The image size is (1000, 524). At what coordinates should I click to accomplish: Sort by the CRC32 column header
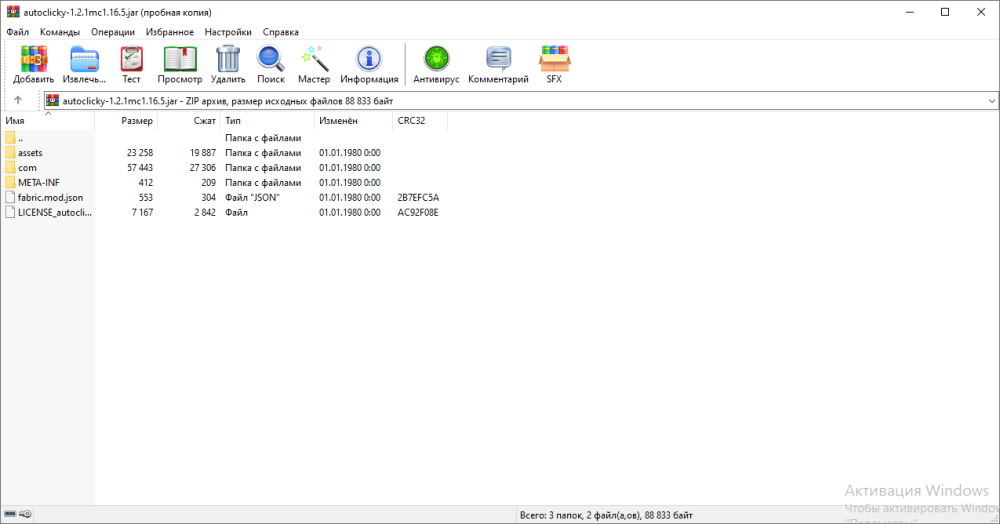420,120
